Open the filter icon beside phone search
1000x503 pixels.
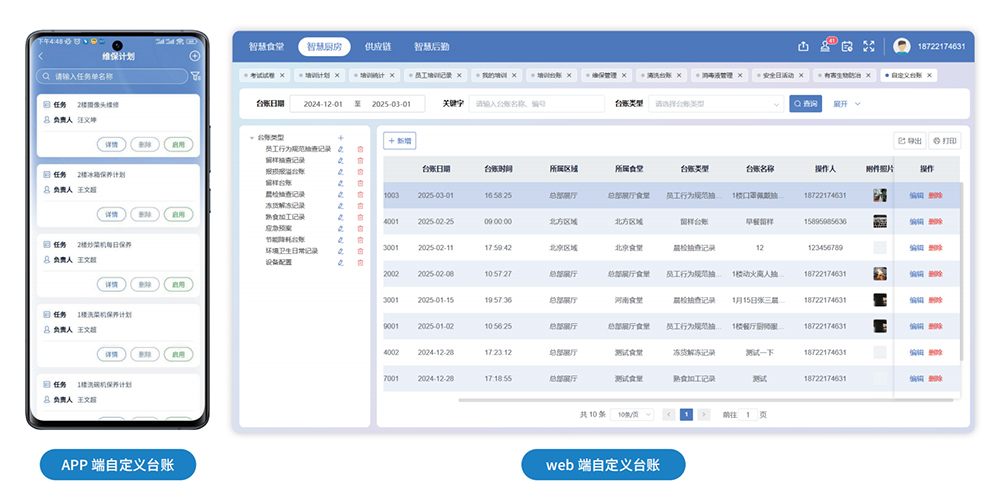tap(195, 77)
